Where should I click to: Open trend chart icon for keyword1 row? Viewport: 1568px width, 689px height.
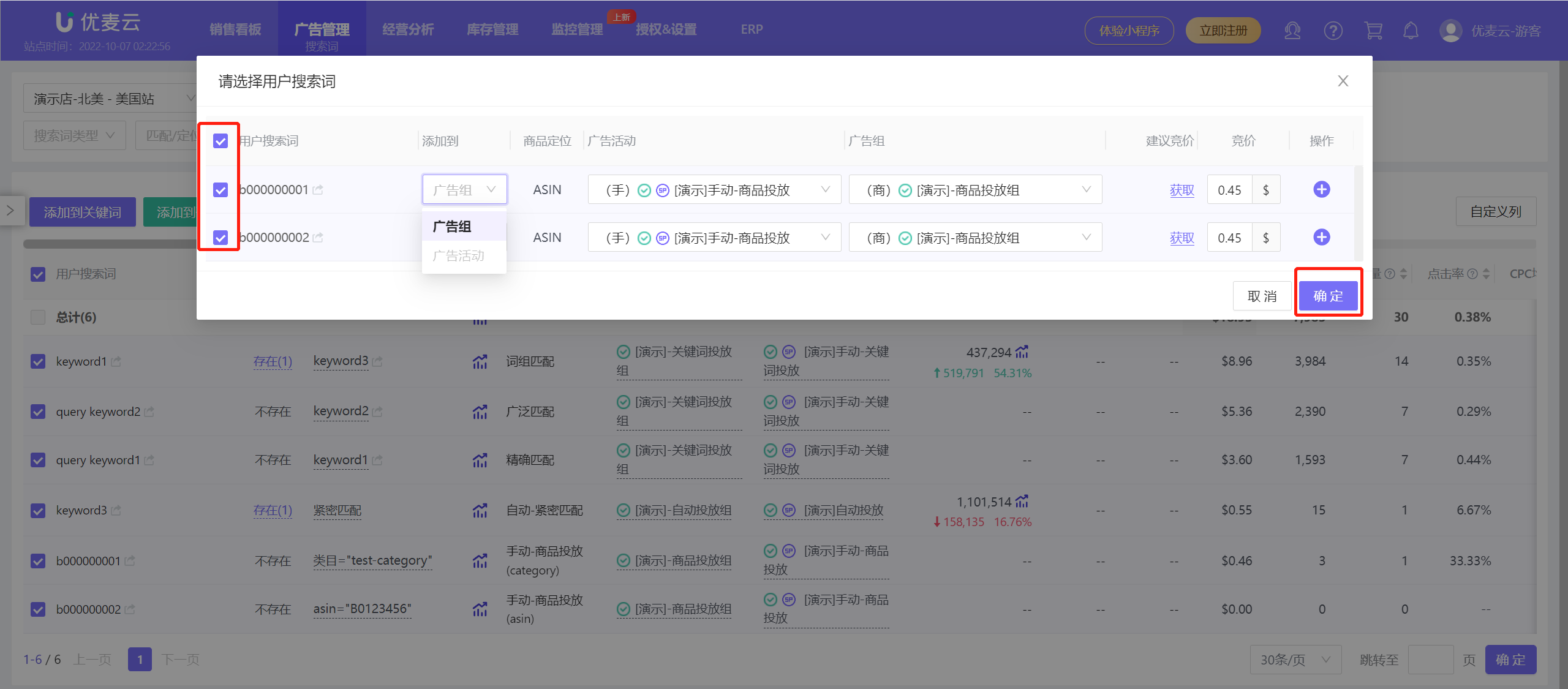[x=480, y=362]
